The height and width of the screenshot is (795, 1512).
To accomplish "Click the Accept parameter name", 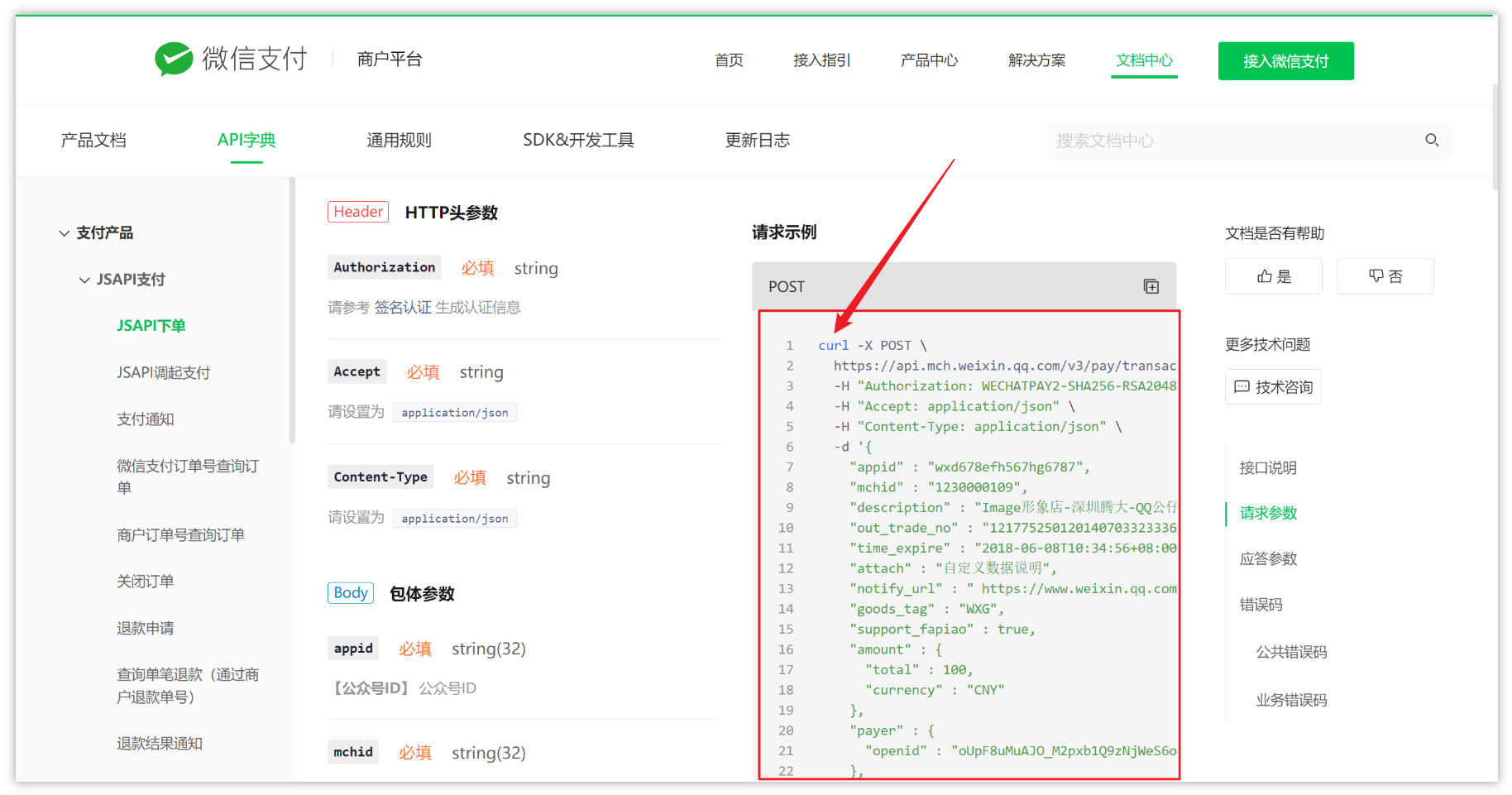I will [357, 371].
